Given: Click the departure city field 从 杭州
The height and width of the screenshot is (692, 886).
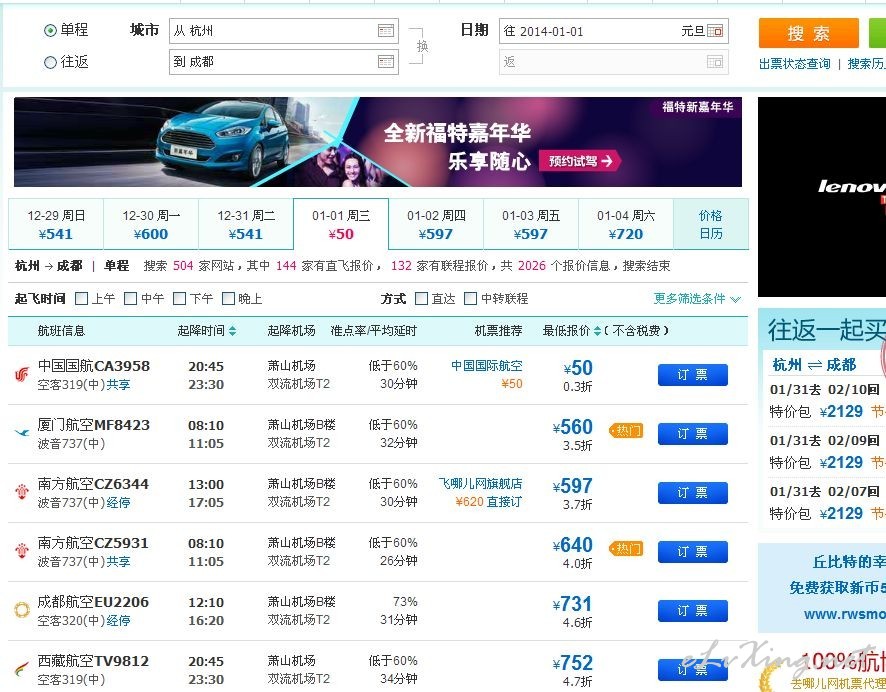Looking at the screenshot, I should pyautogui.click(x=284, y=31).
